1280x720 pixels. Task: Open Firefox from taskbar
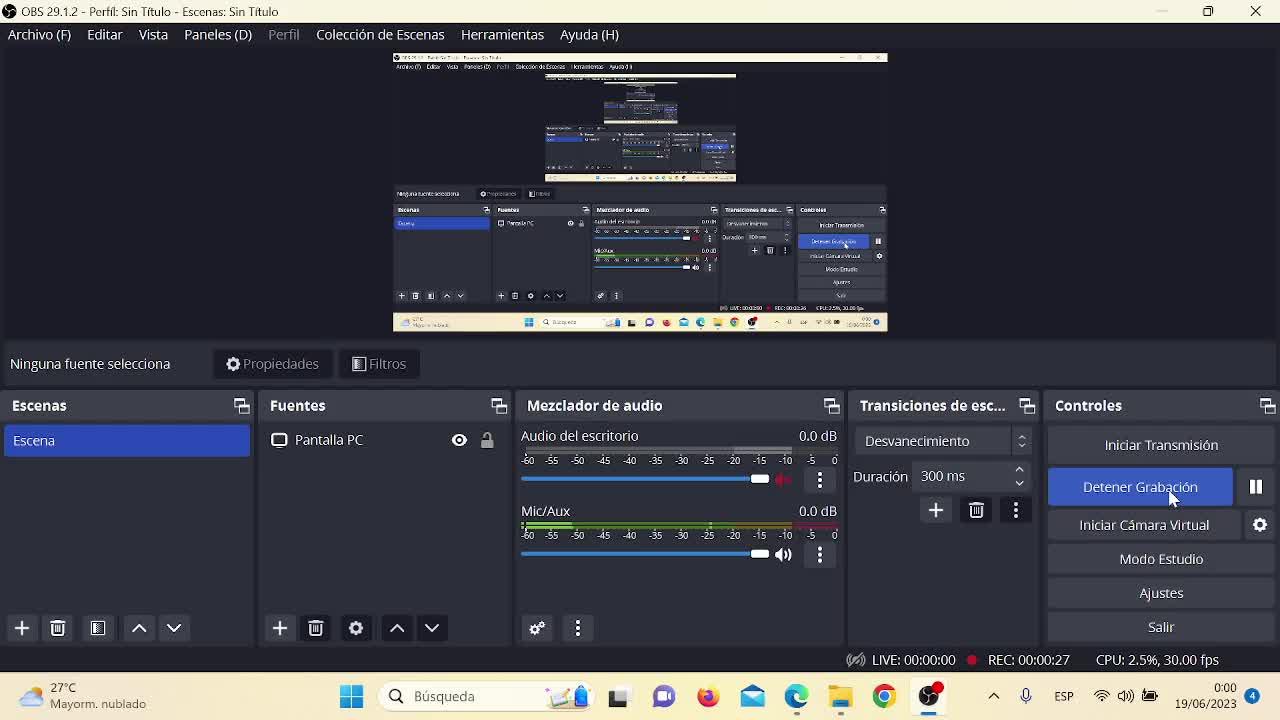point(708,696)
